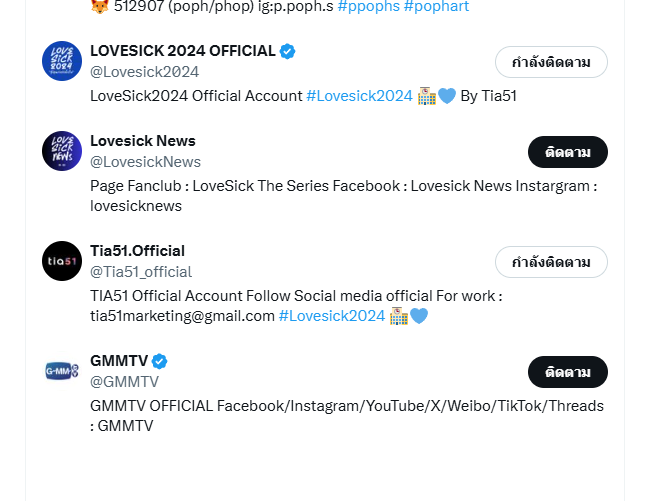Unfollow LOVESICK 2024 OFFICIAL via following button

(x=551, y=62)
